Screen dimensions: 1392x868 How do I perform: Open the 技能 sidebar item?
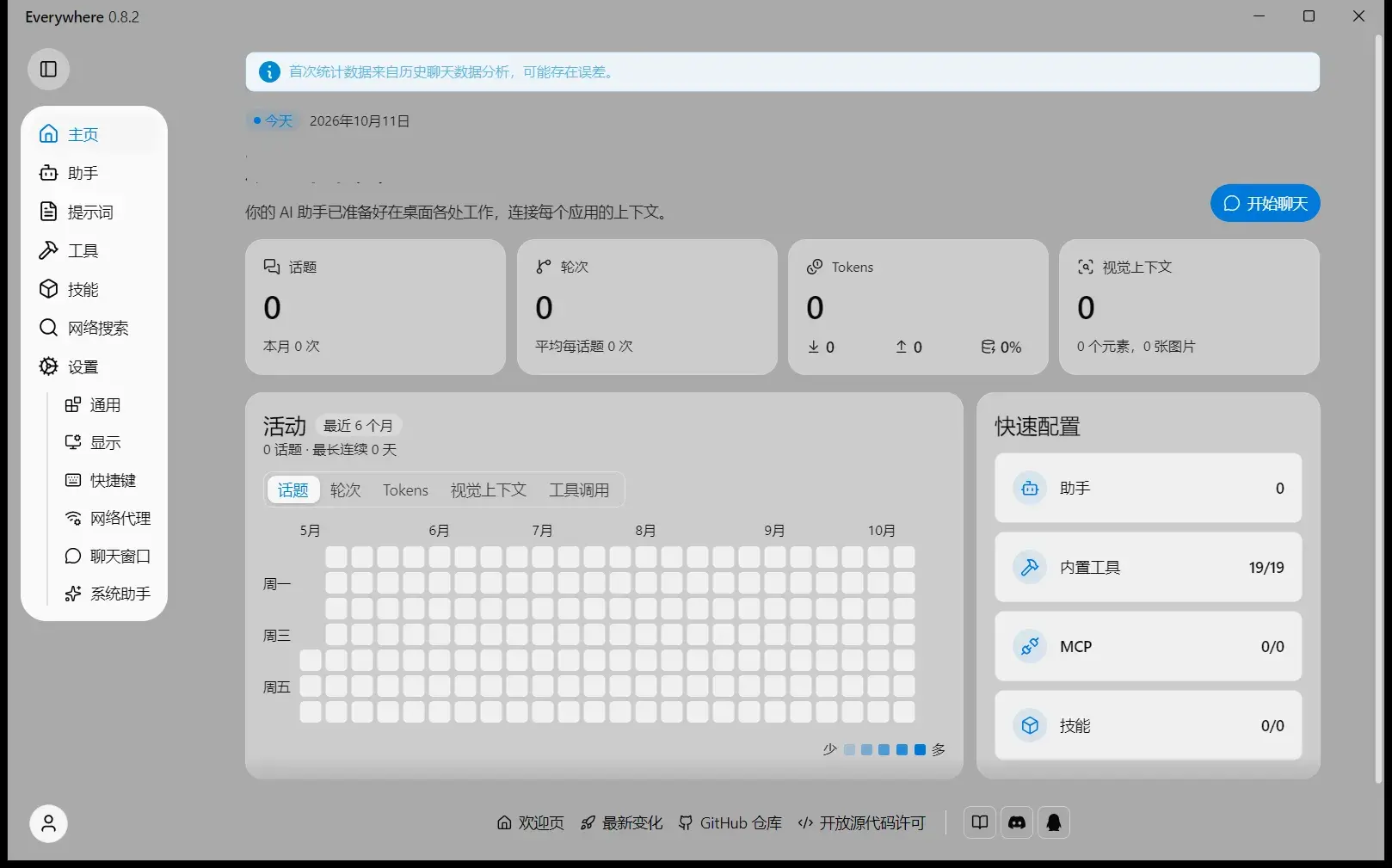pyautogui.click(x=94, y=289)
